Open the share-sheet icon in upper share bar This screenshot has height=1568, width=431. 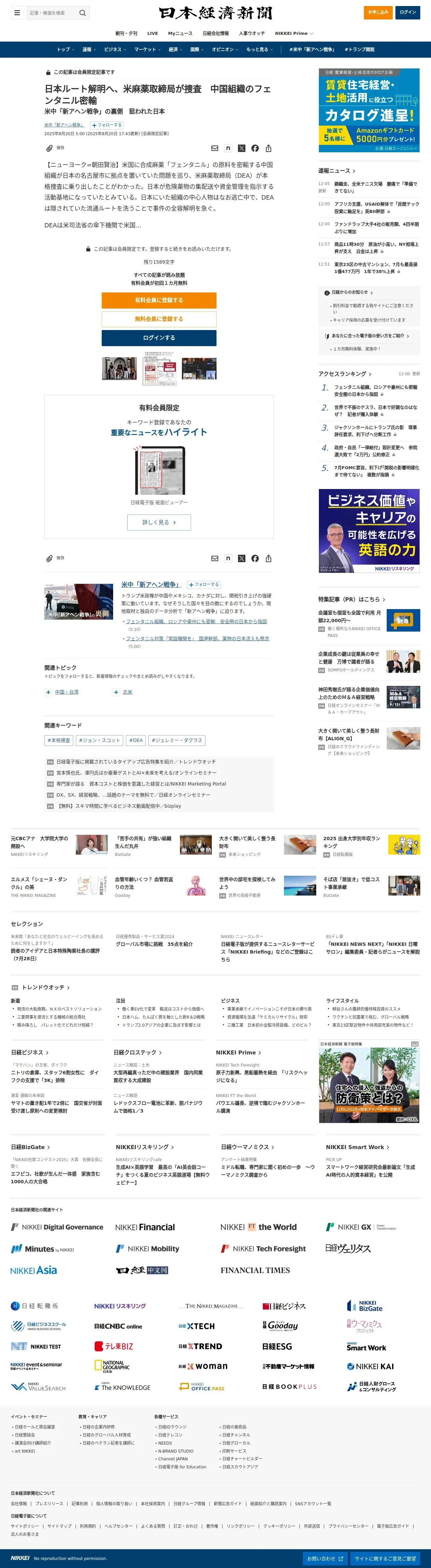269,148
